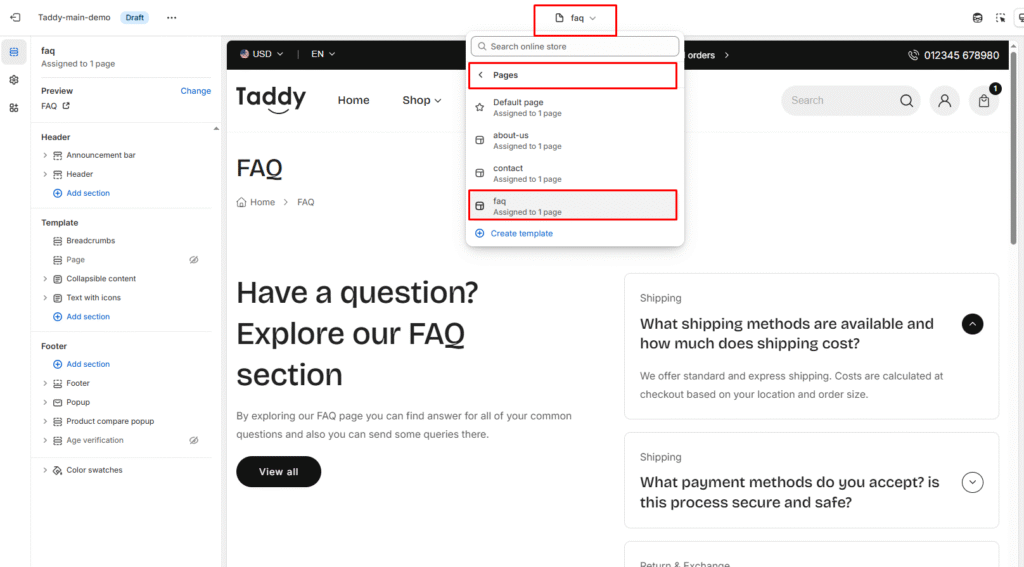Open the faq template selector dropdown
The image size is (1024, 567).
pyautogui.click(x=575, y=18)
